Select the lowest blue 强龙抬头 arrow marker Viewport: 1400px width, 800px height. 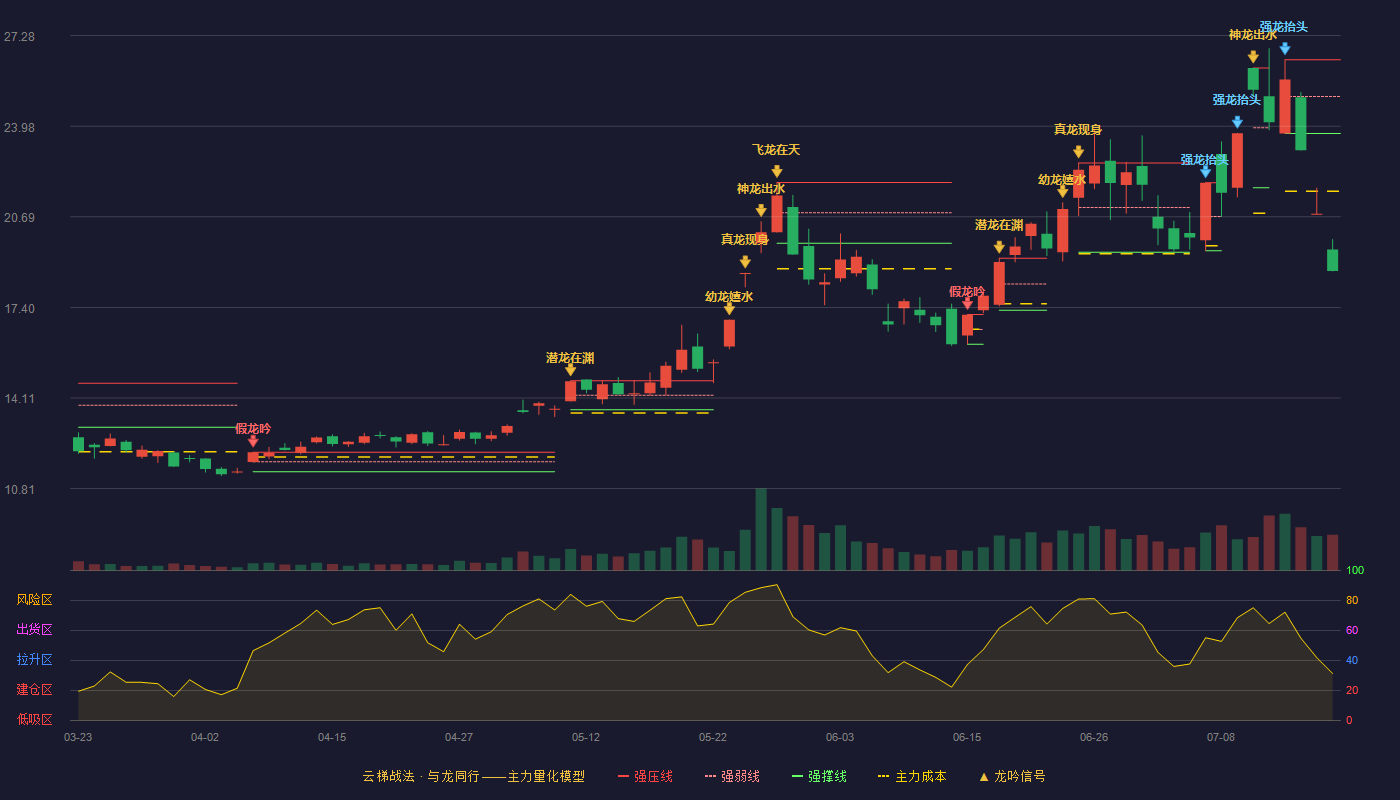point(1205,172)
